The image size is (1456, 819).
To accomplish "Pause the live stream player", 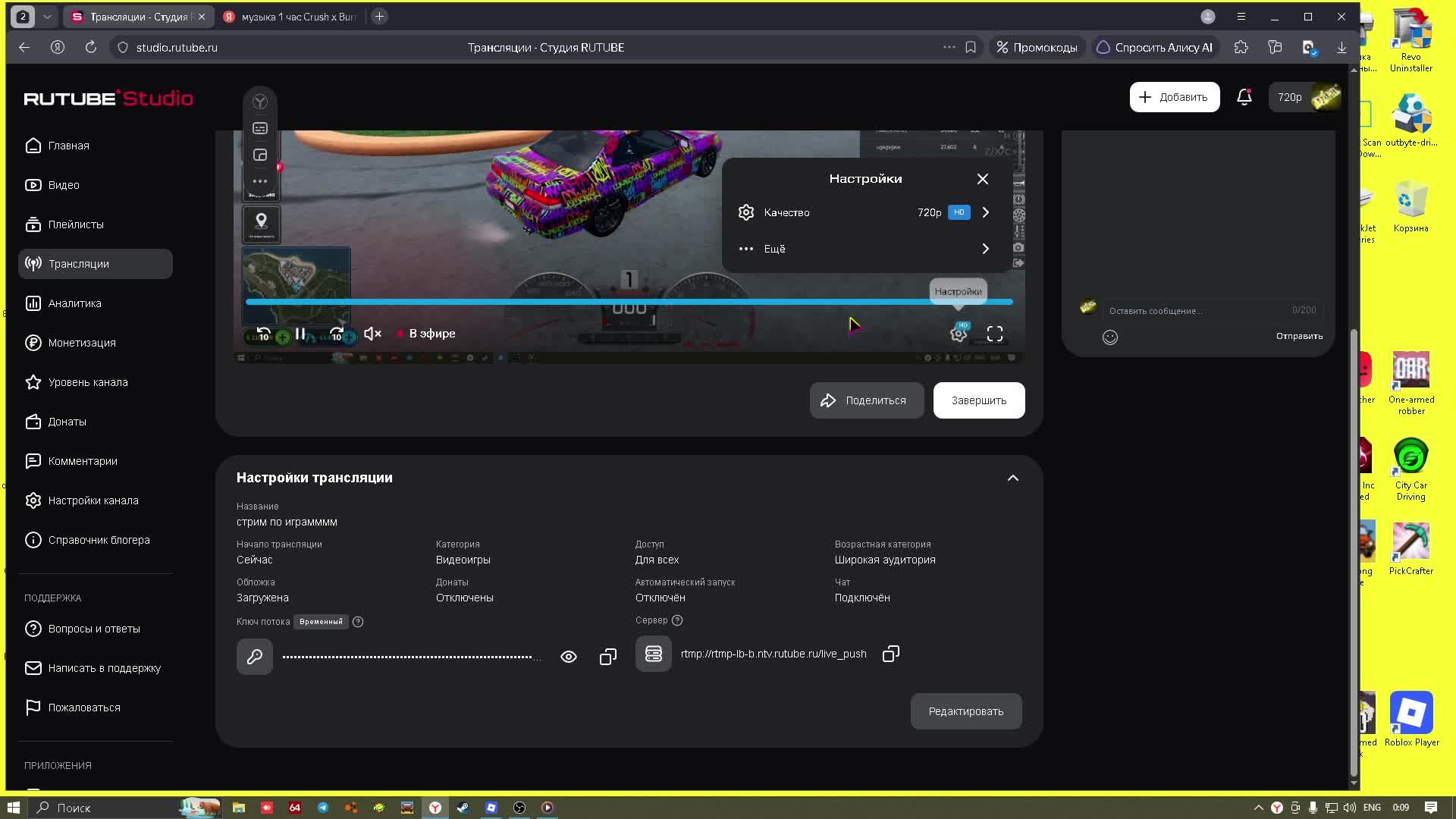I will tap(300, 334).
